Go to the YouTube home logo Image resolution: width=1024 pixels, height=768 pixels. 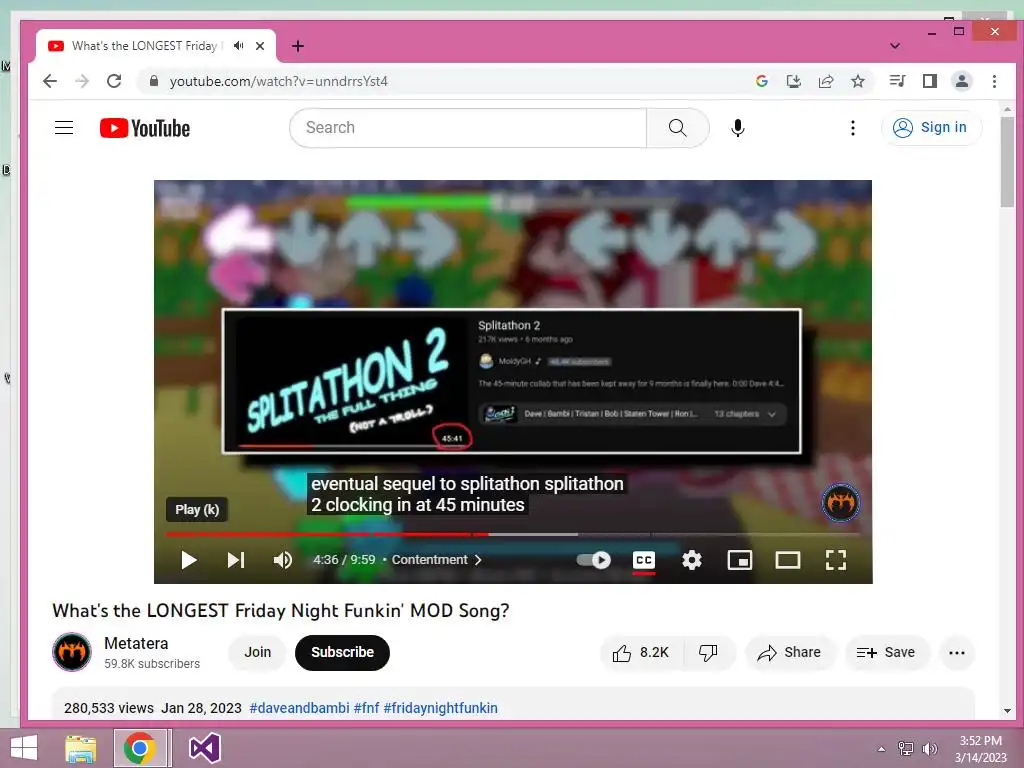[145, 128]
